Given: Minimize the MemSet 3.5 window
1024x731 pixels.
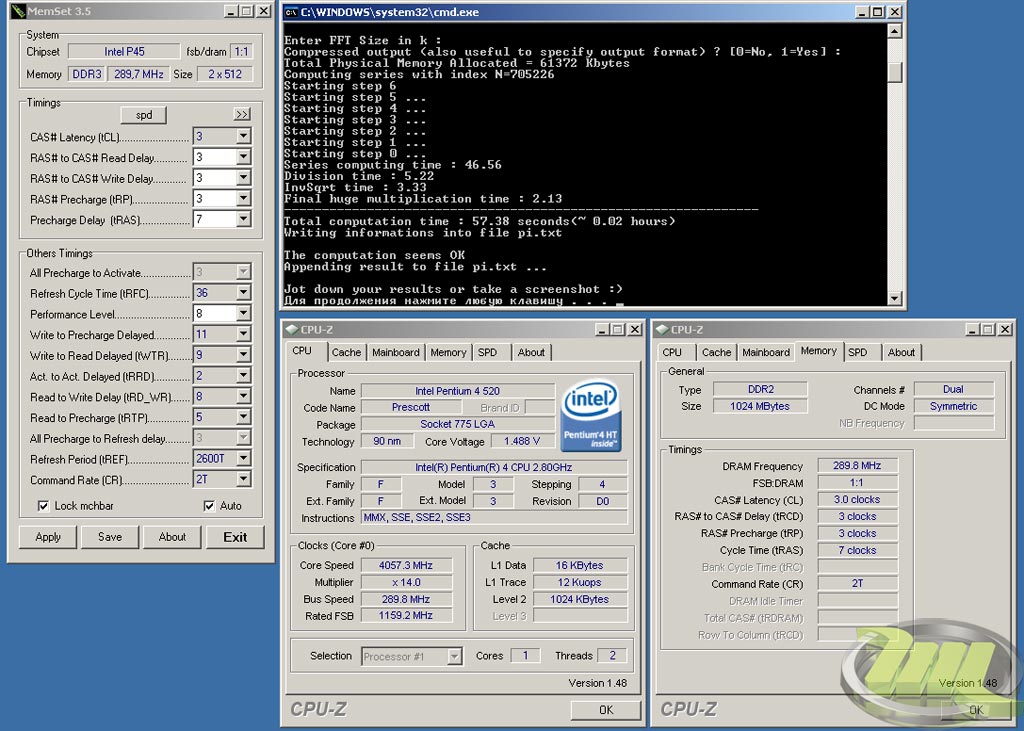Looking at the screenshot, I should tap(231, 11).
